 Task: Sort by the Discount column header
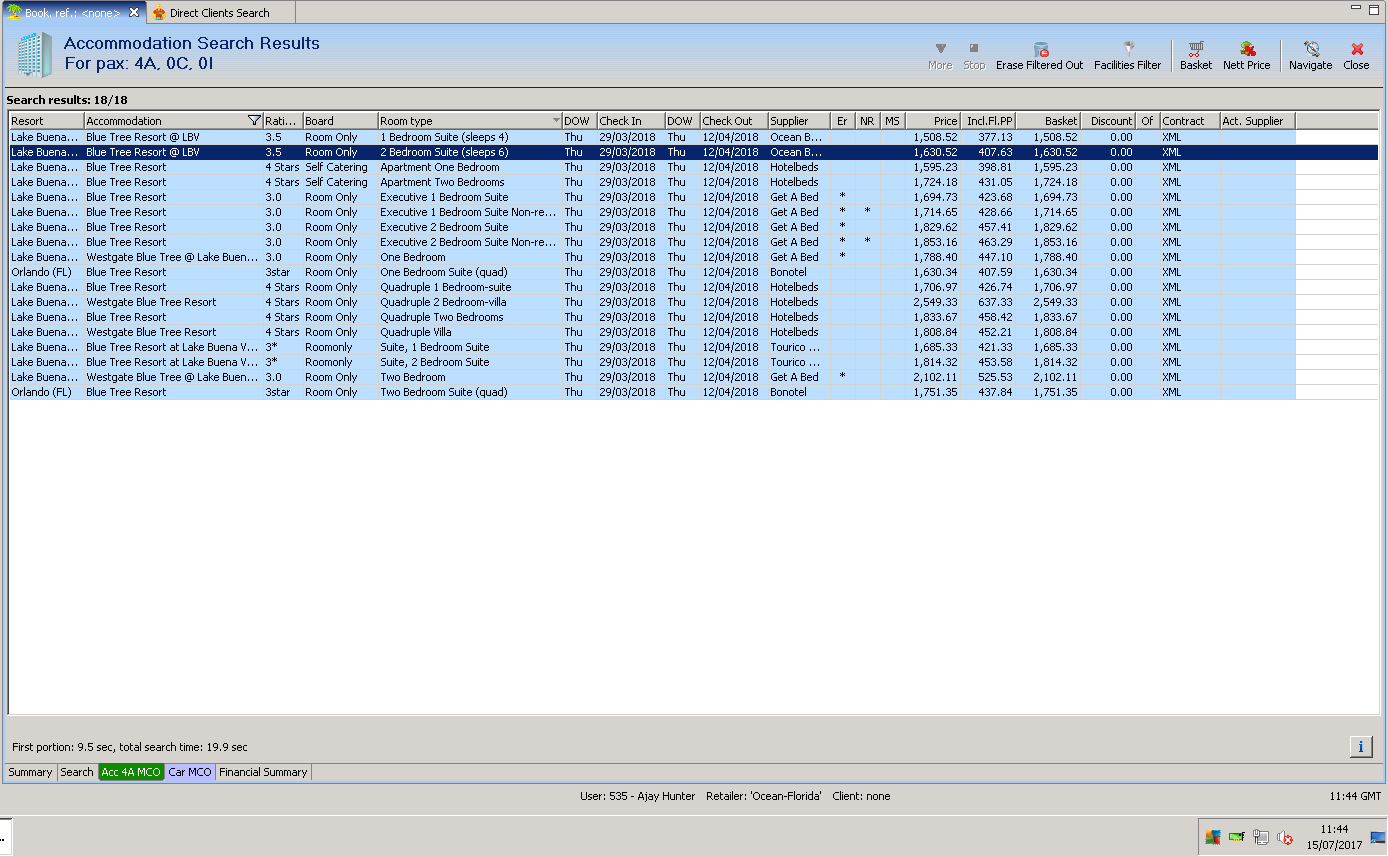click(1108, 121)
